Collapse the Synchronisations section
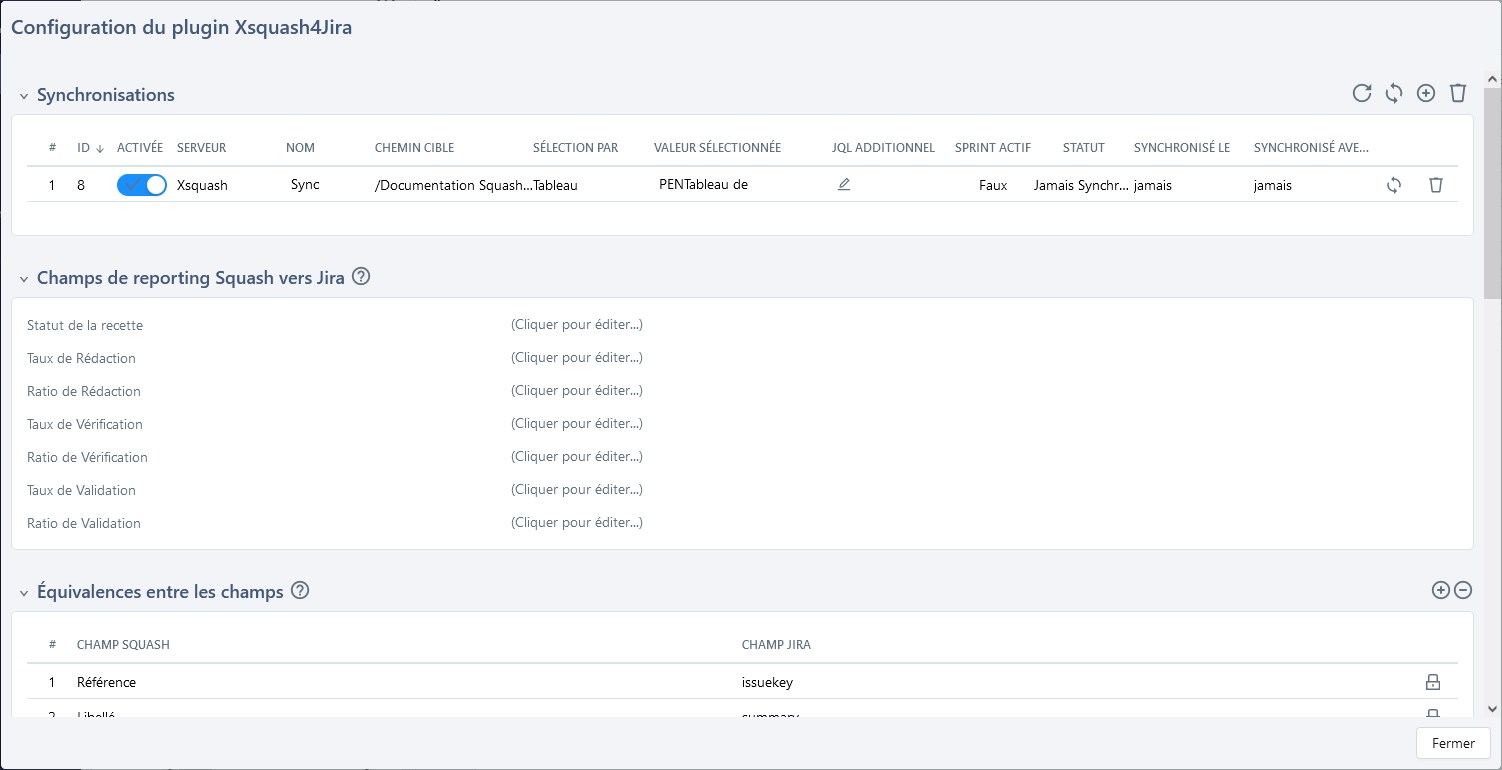 tap(23, 95)
